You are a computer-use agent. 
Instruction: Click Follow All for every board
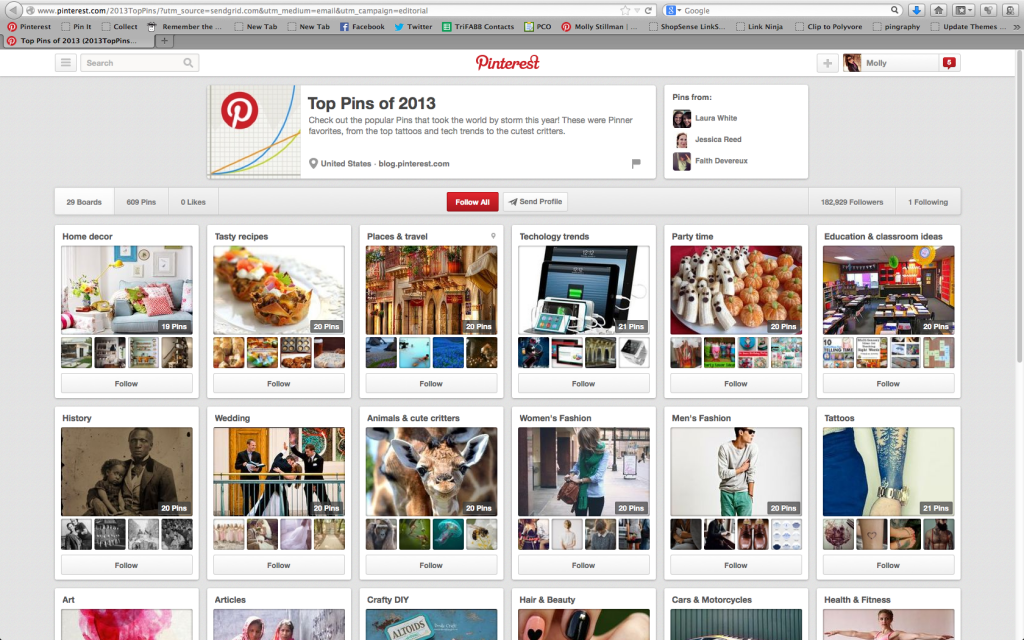471,201
